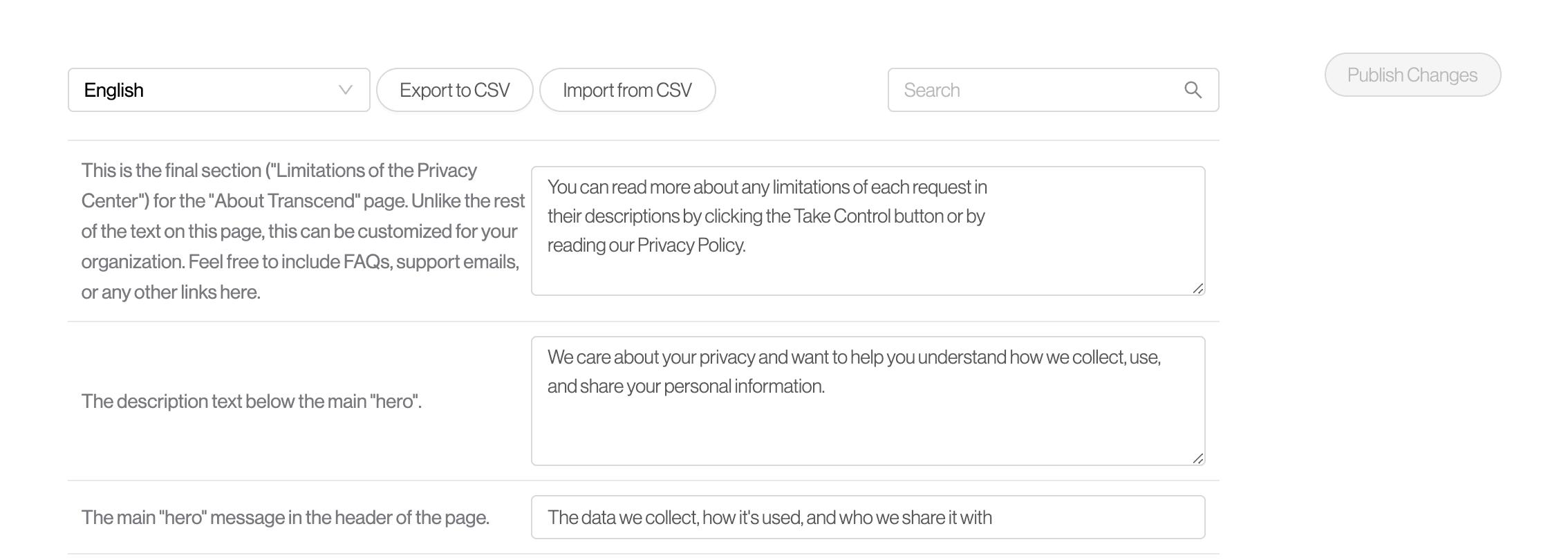Viewport: 1568px width, 560px height.
Task: Click "and share your personal information" line
Action: [x=686, y=386]
